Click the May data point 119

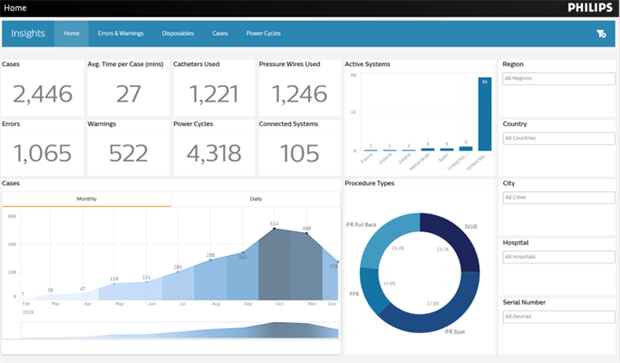(114, 283)
